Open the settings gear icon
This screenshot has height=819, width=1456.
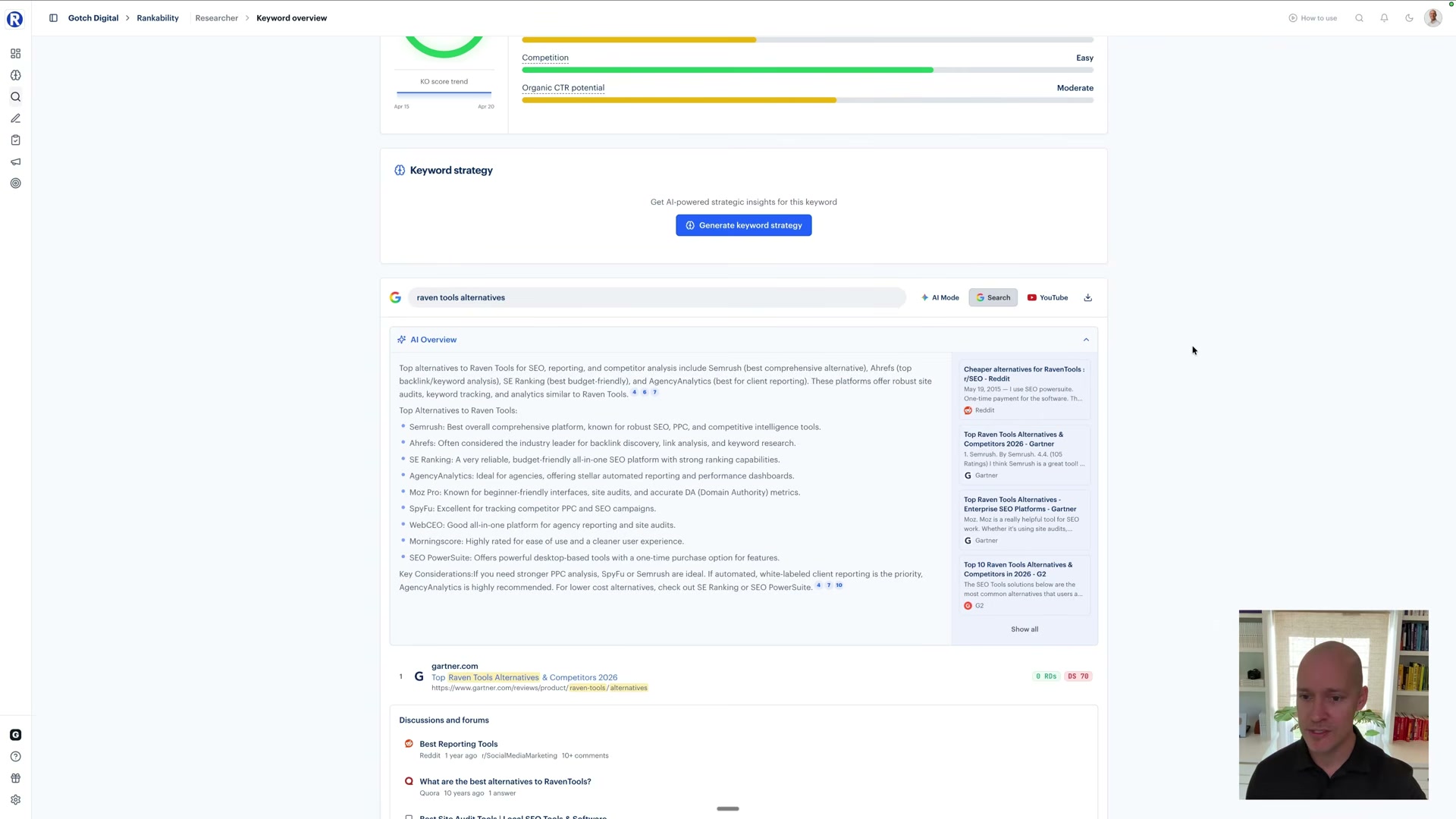click(15, 800)
